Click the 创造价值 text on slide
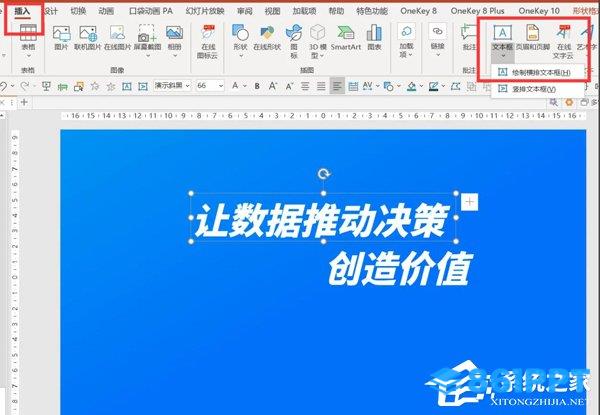This screenshot has width=600, height=415. 401,269
